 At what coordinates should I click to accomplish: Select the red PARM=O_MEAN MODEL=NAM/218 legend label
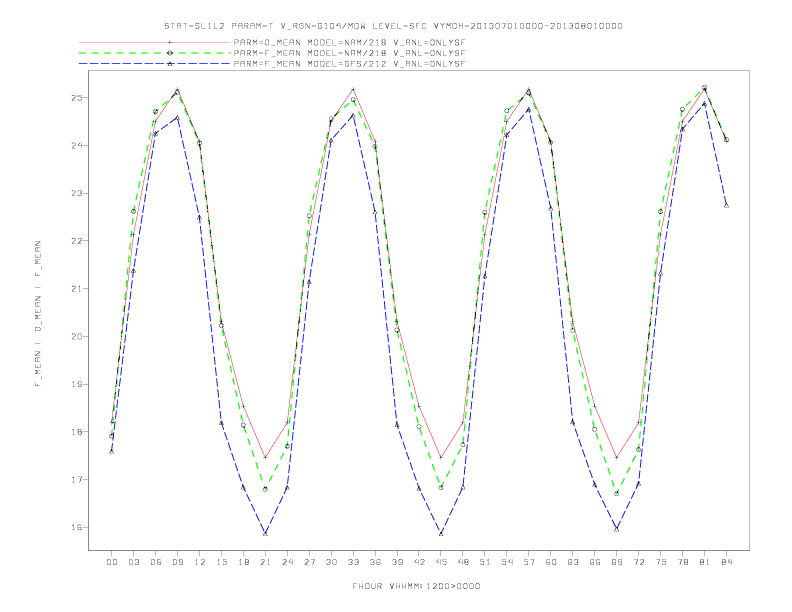(x=350, y=42)
